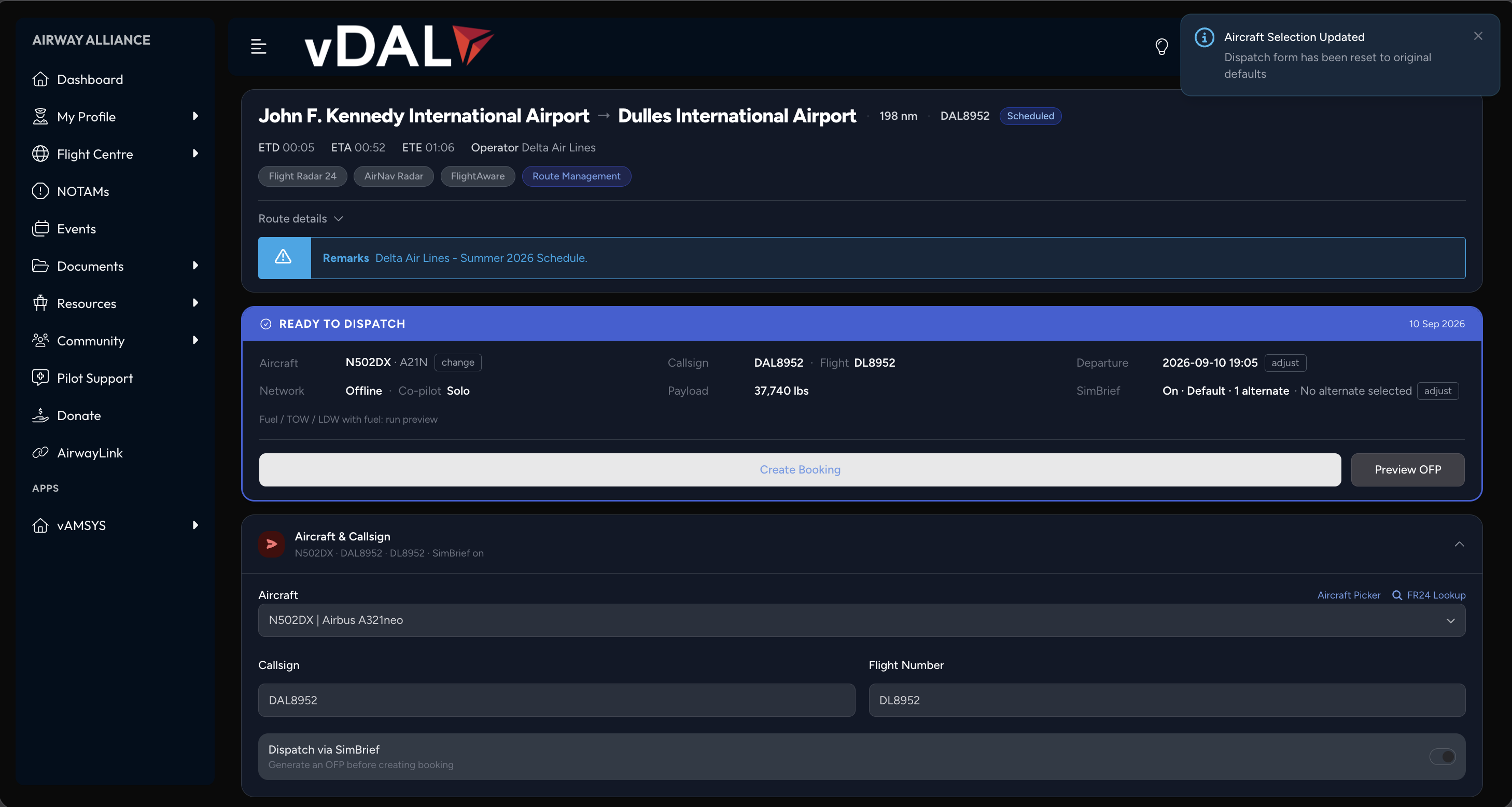
Task: Expand the Community submenu arrow
Action: click(x=195, y=340)
